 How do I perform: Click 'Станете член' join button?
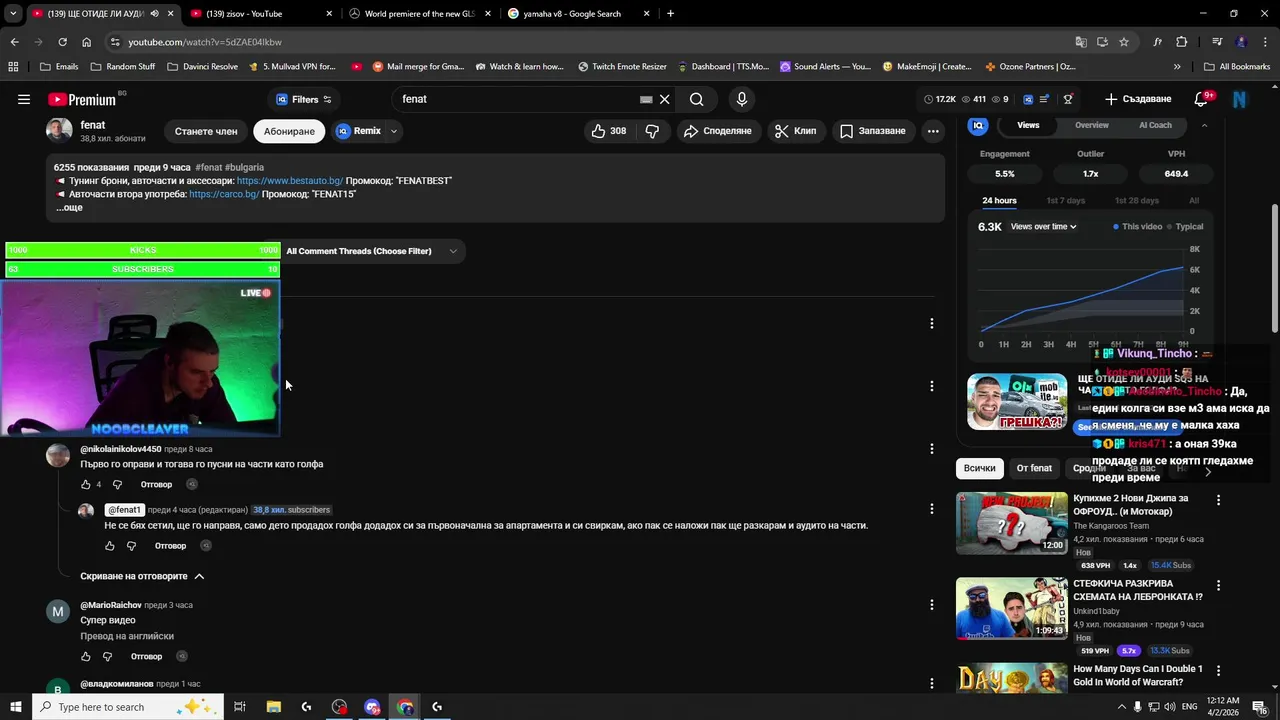coord(206,131)
